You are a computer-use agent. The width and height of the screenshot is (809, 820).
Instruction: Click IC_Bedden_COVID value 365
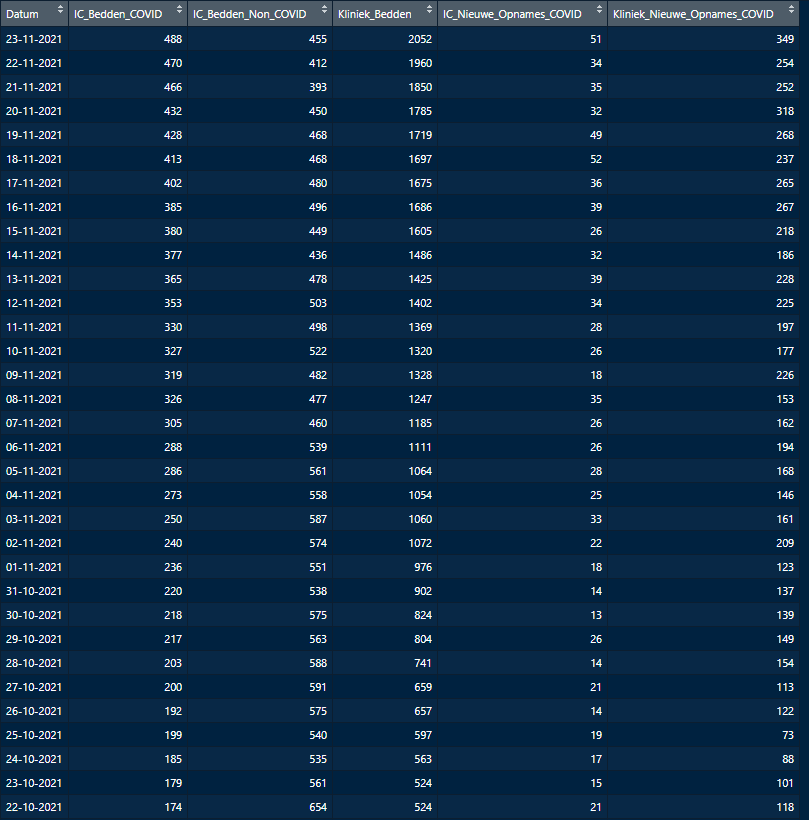click(173, 279)
